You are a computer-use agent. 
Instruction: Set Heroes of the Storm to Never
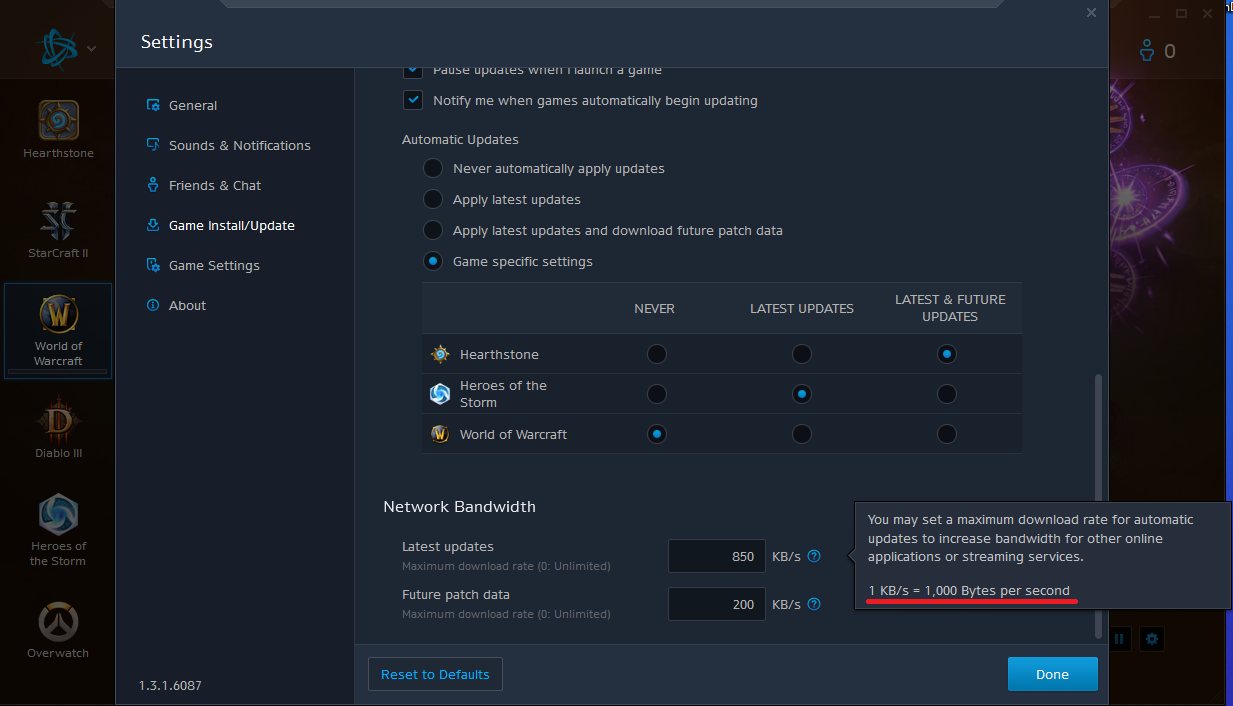tap(656, 394)
